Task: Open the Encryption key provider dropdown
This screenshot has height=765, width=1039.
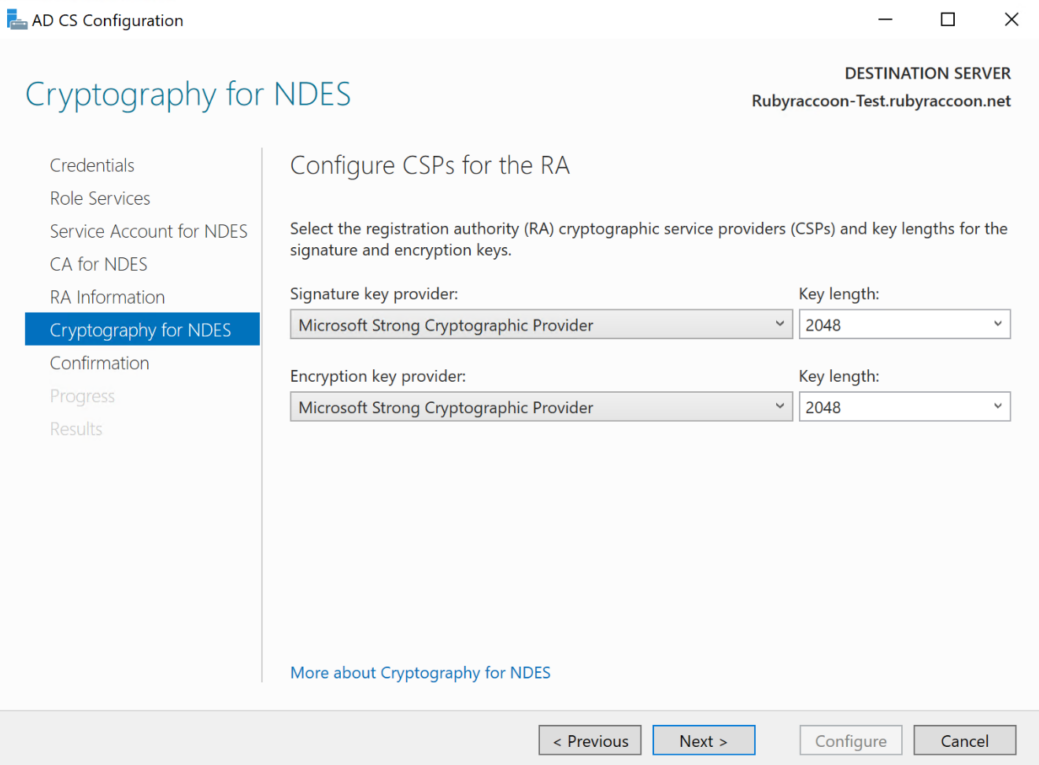Action: 779,406
